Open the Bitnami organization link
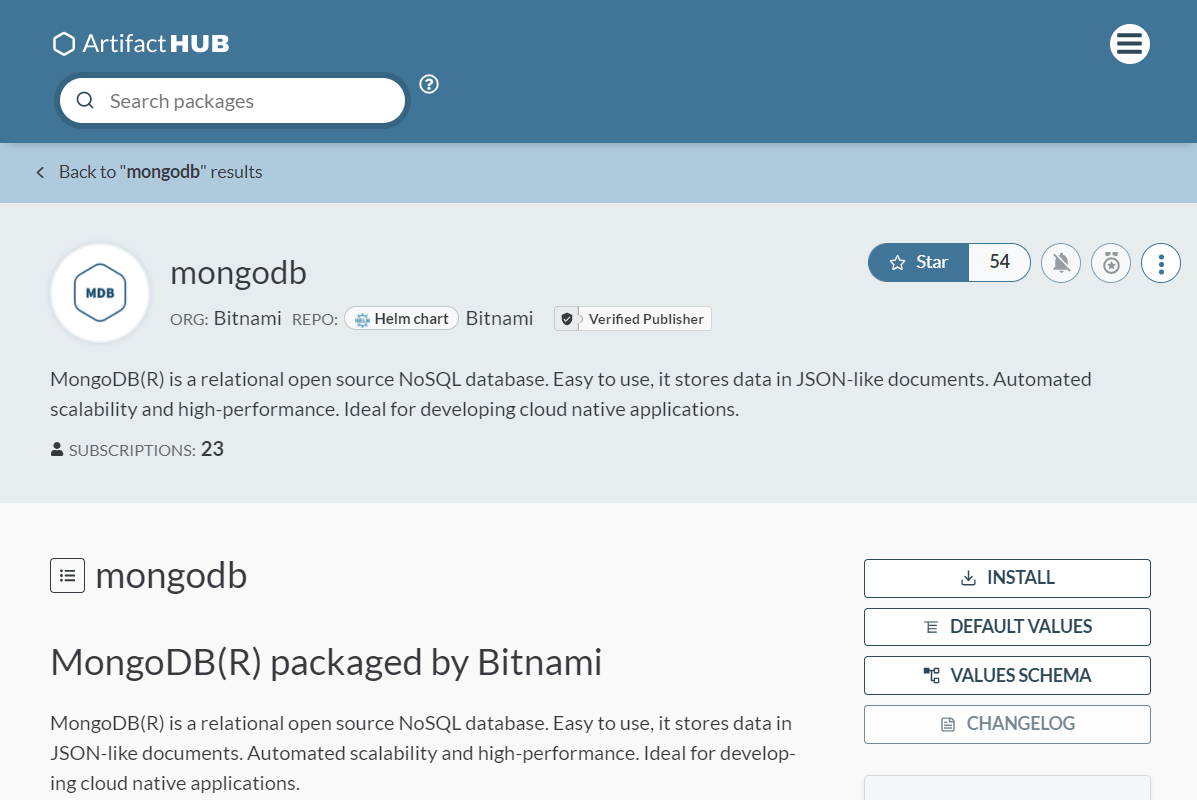This screenshot has height=800, width=1197. (x=247, y=318)
